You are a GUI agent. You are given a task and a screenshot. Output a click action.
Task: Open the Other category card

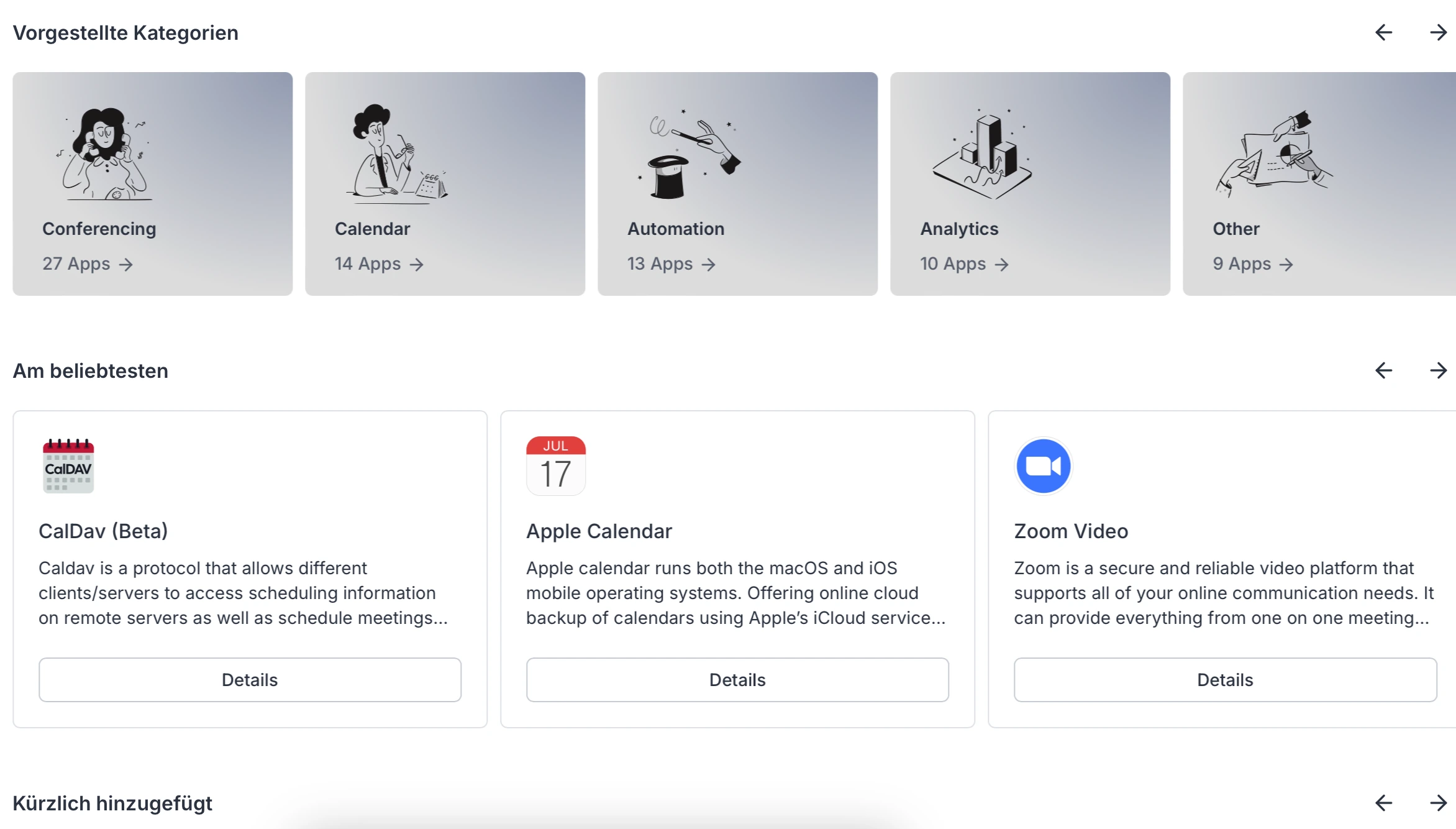pos(1319,184)
